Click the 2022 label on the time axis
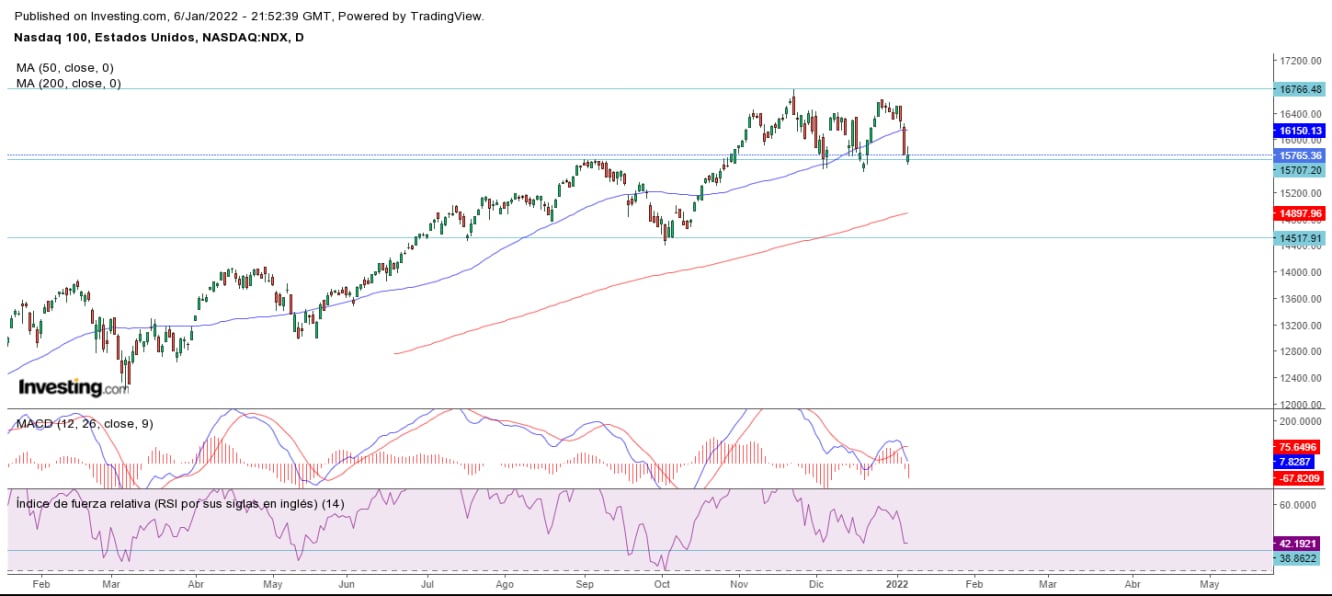Image resolution: width=1332 pixels, height=596 pixels. pos(896,582)
